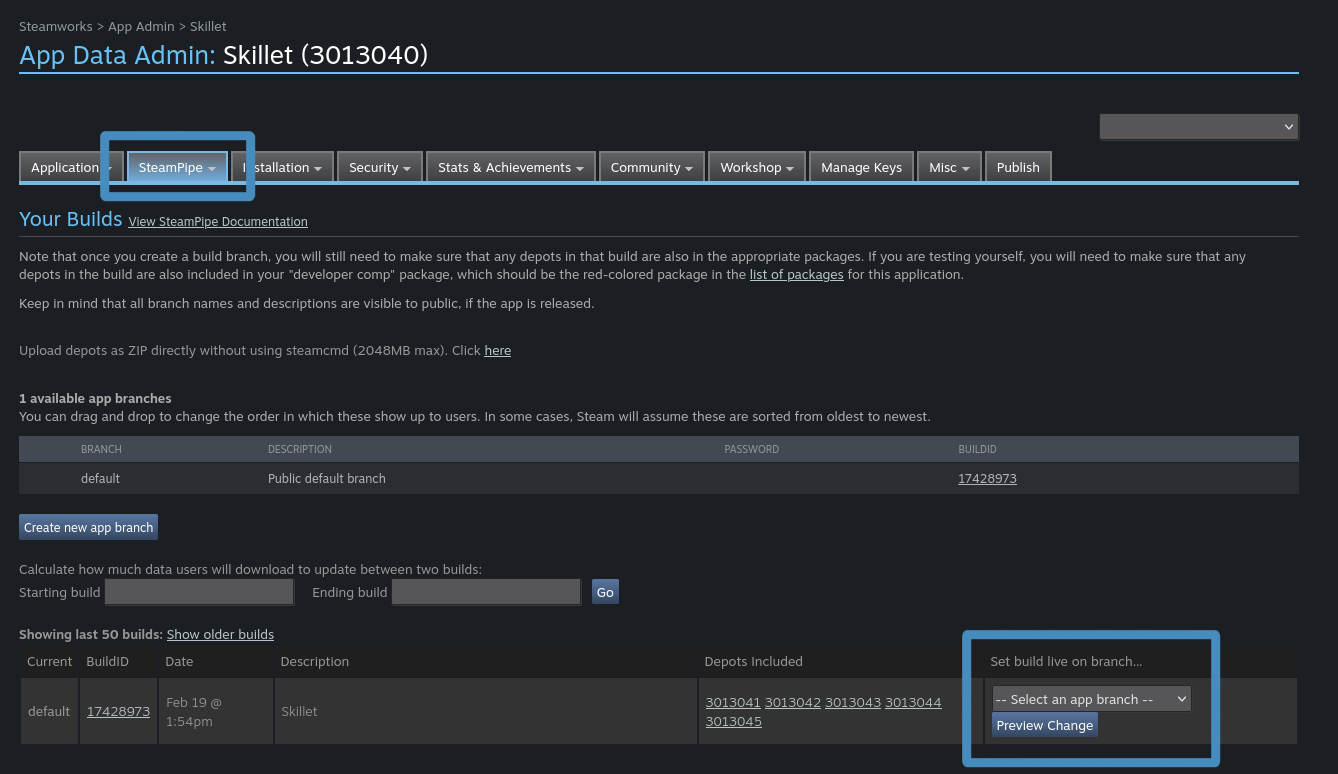Focus the Starting build input field
Screen dimensions: 1338x774
click(x=199, y=592)
